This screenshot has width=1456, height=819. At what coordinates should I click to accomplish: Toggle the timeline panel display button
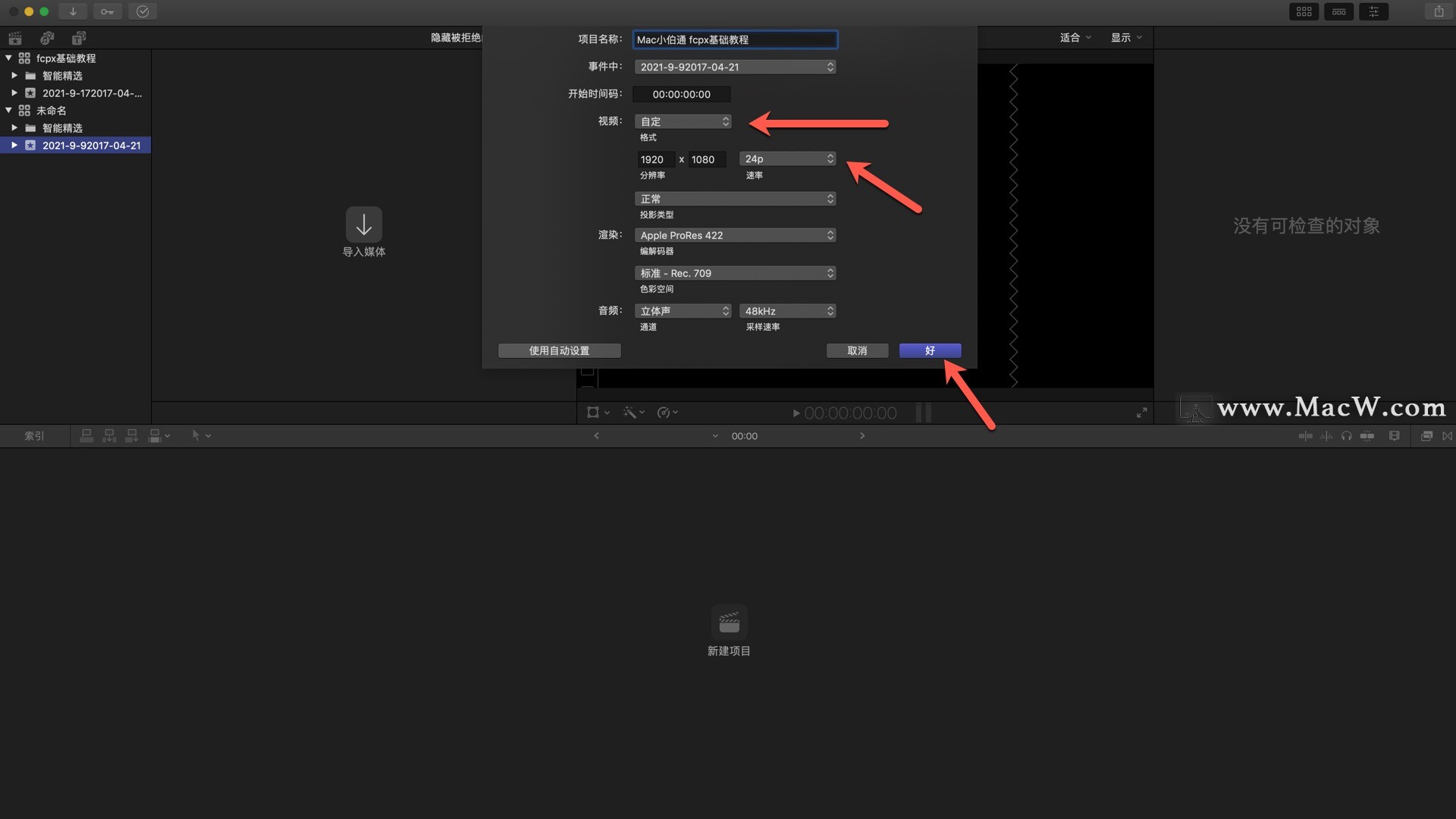(x=1338, y=11)
